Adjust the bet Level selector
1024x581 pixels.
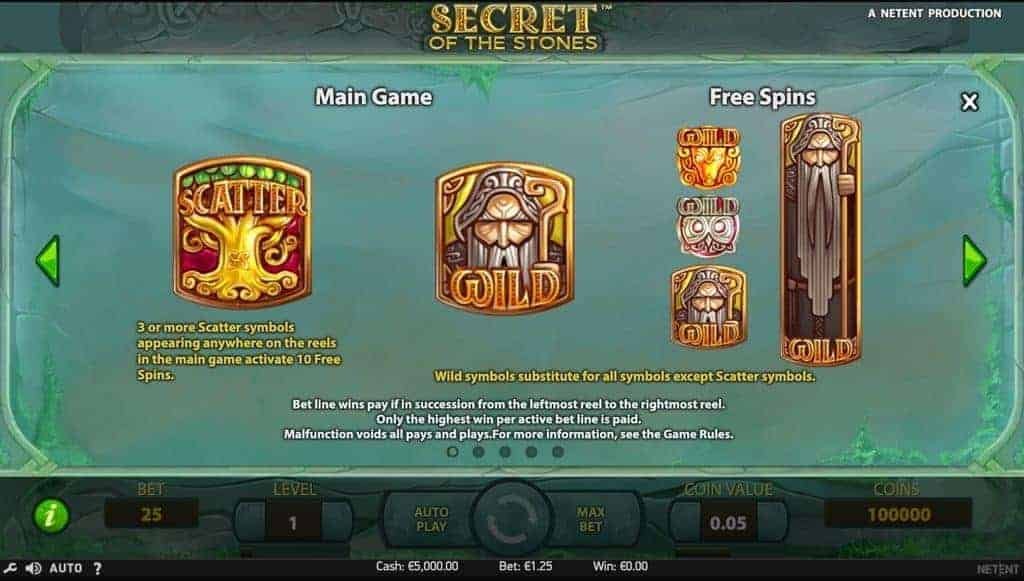coord(293,522)
